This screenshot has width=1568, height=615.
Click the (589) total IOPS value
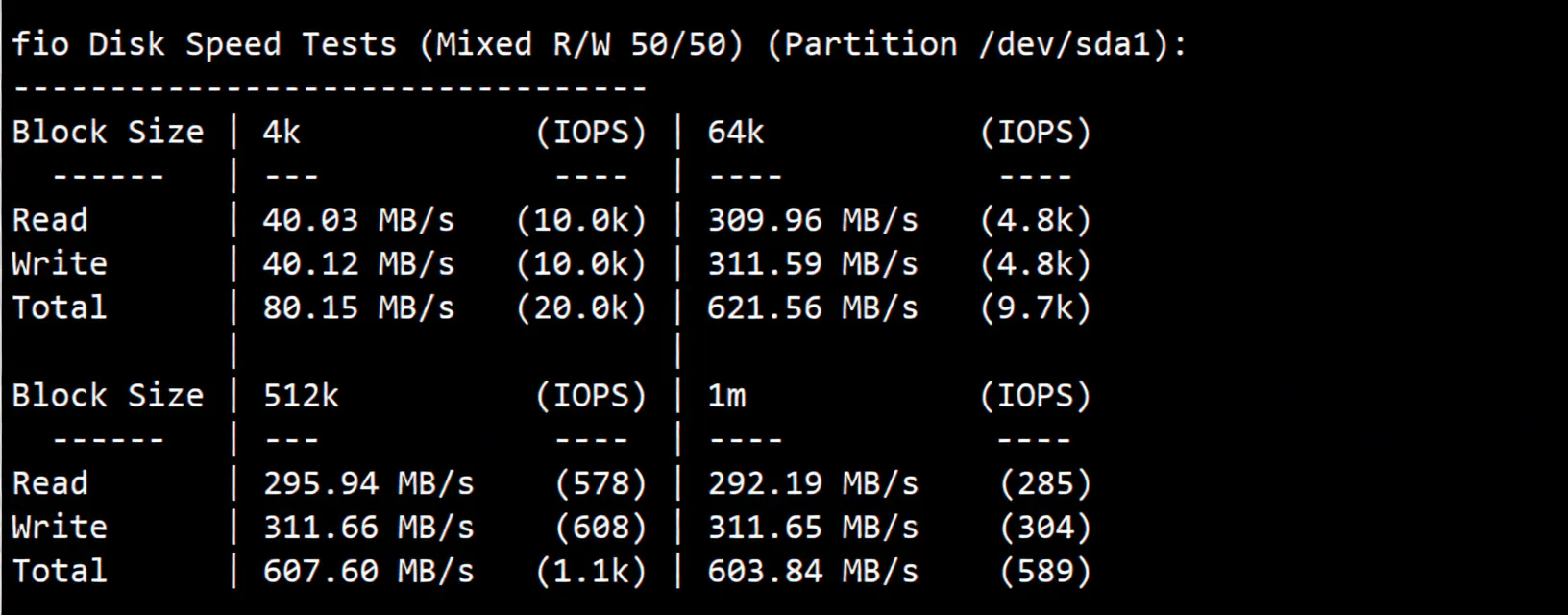click(1045, 571)
